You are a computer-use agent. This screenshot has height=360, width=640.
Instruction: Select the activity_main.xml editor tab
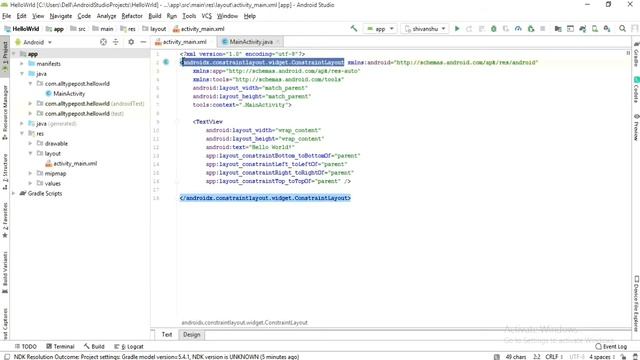[184, 42]
